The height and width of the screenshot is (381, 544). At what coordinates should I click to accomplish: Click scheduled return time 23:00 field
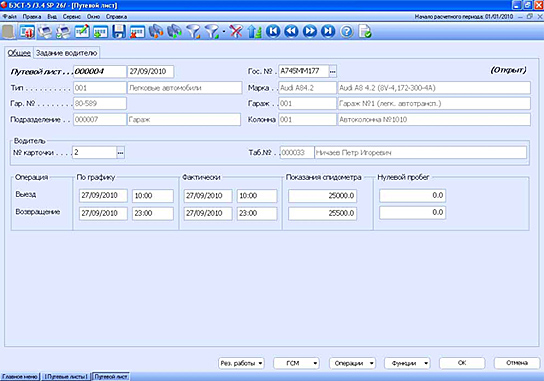153,213
